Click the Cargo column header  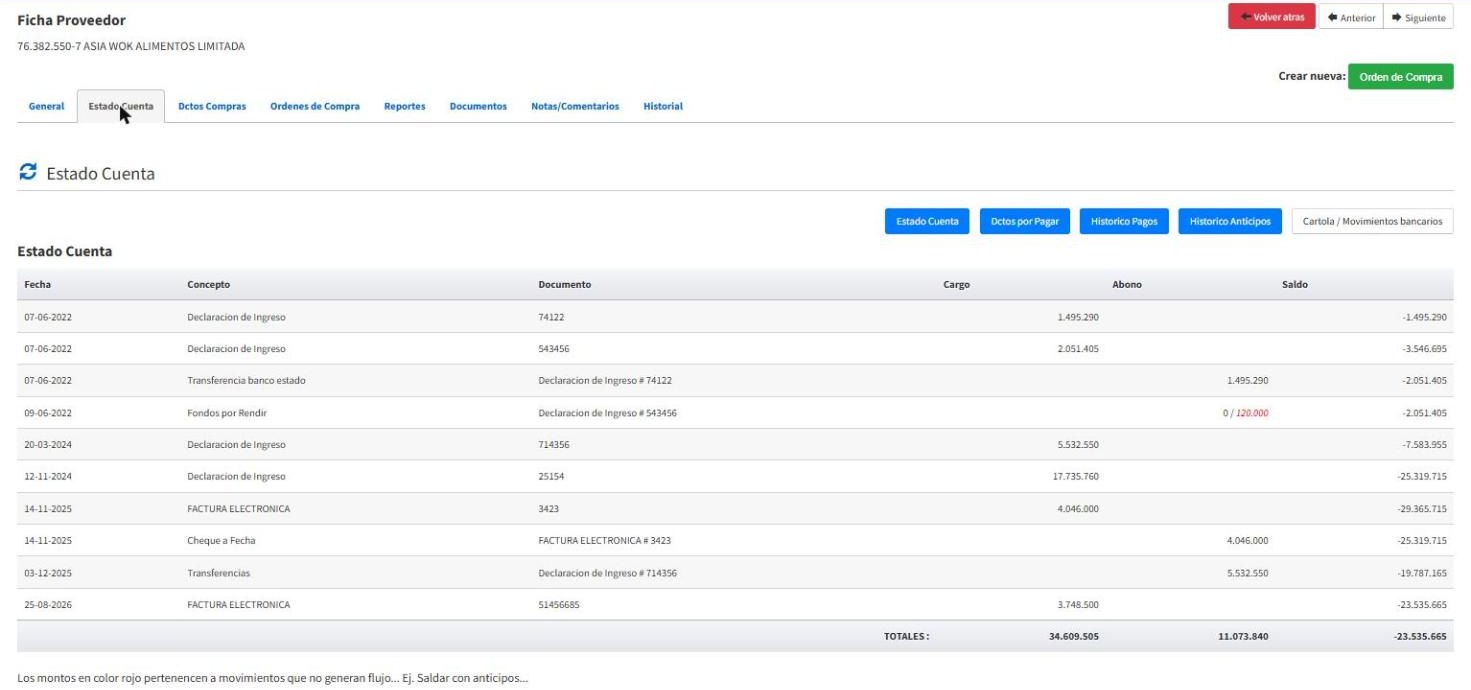[956, 285]
